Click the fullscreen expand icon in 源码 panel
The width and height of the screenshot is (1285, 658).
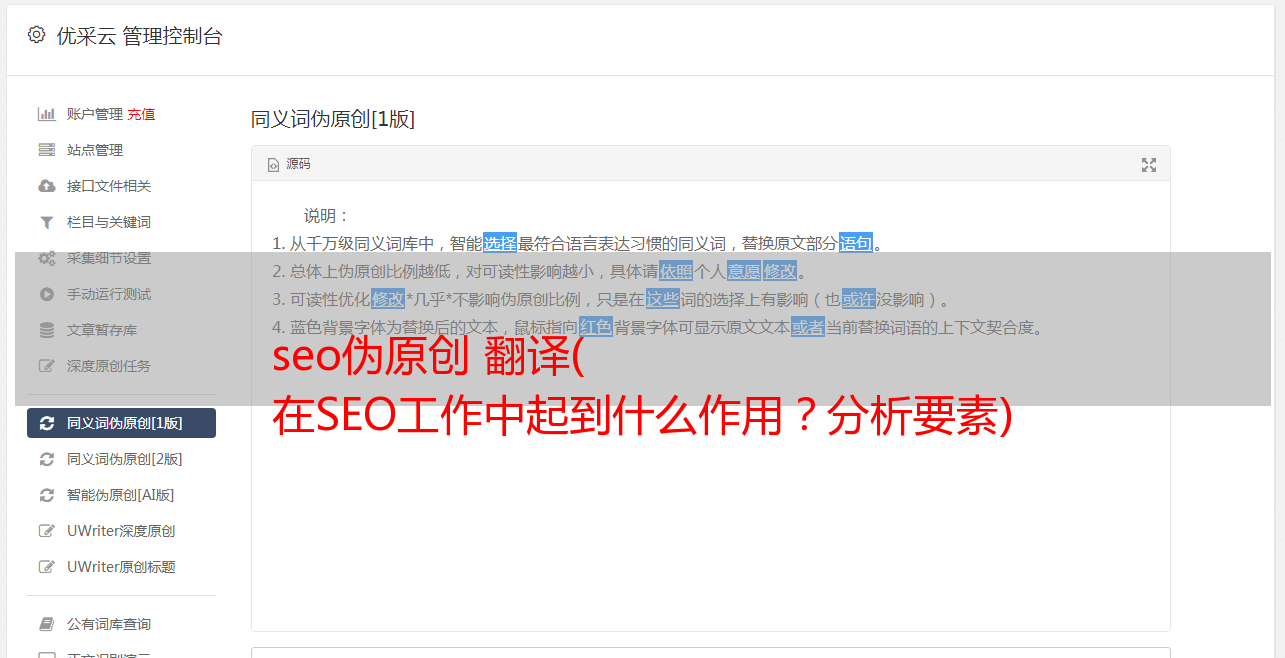pos(1149,165)
